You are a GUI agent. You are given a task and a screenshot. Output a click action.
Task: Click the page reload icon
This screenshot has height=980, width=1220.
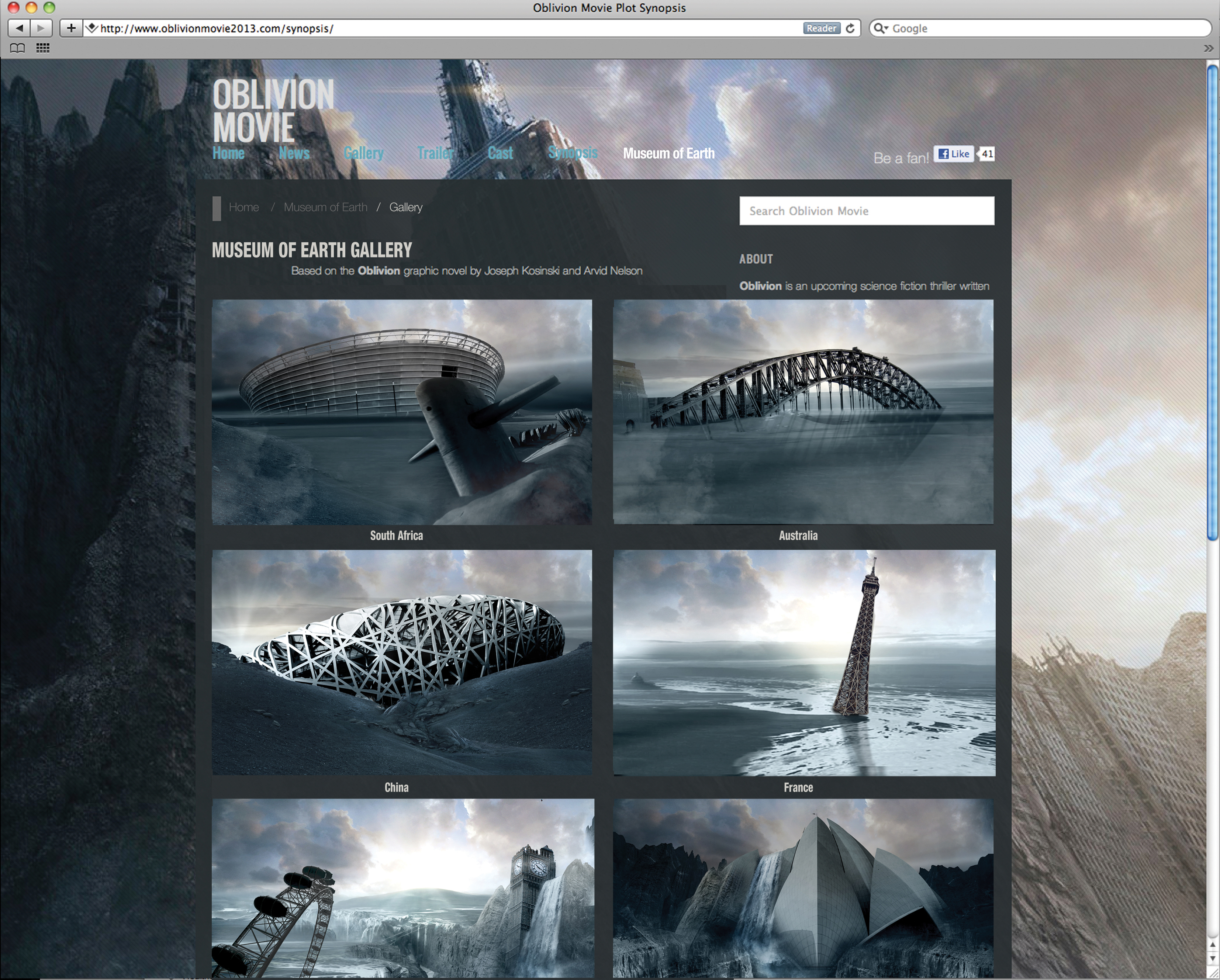pyautogui.click(x=850, y=28)
